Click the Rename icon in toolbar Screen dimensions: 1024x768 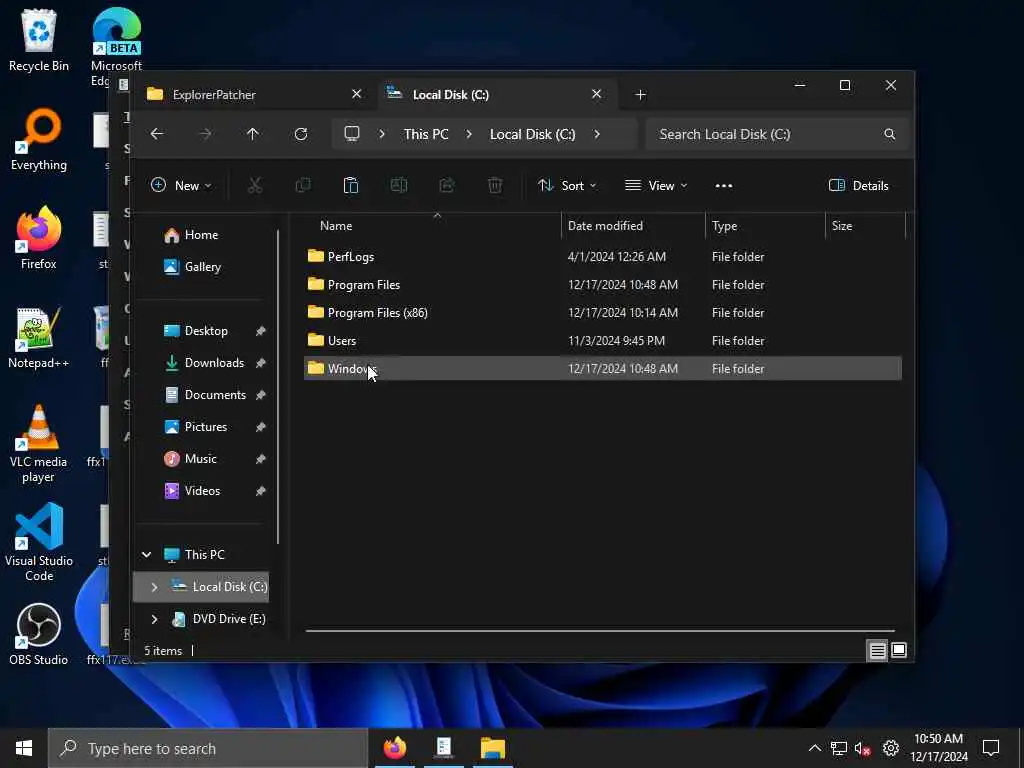tap(399, 185)
